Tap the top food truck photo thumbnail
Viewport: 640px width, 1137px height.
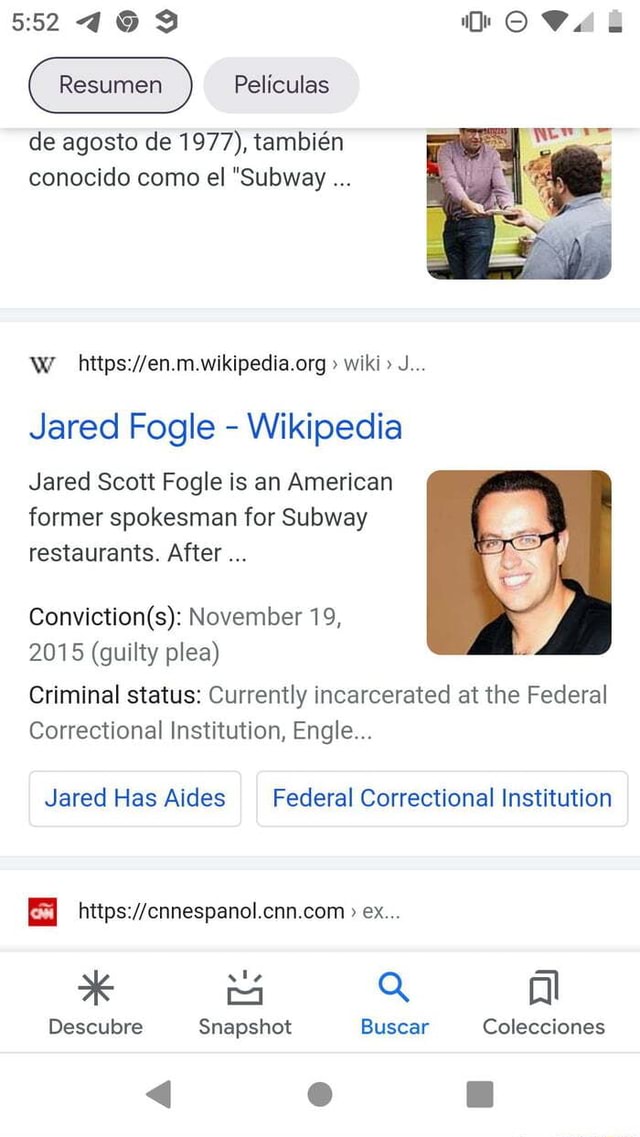[518, 204]
